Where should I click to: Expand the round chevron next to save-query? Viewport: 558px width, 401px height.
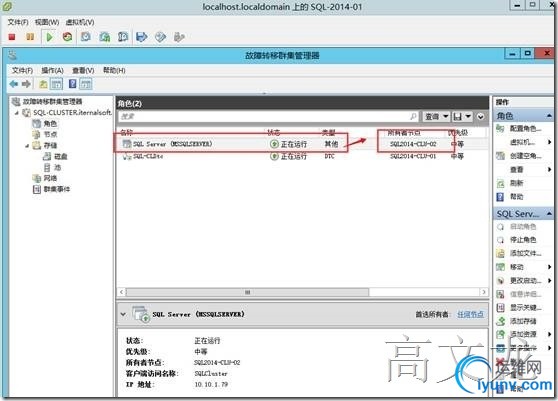(x=480, y=116)
